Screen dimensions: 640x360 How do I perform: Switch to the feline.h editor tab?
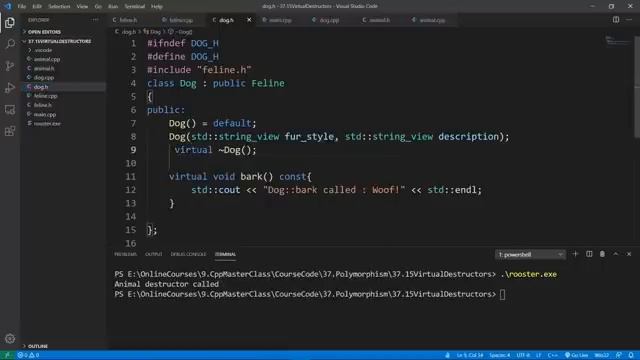coord(128,20)
